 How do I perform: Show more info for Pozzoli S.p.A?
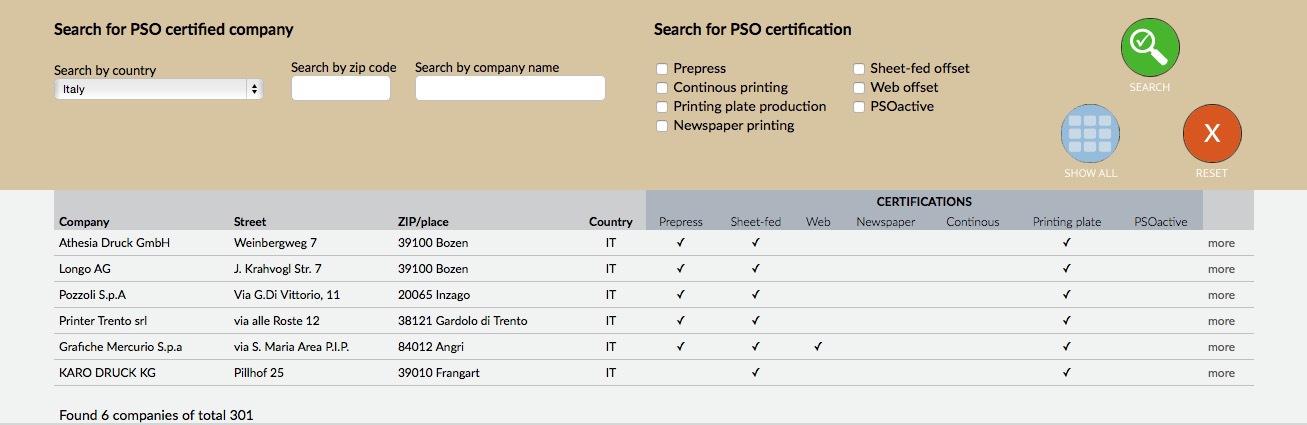click(x=1221, y=295)
